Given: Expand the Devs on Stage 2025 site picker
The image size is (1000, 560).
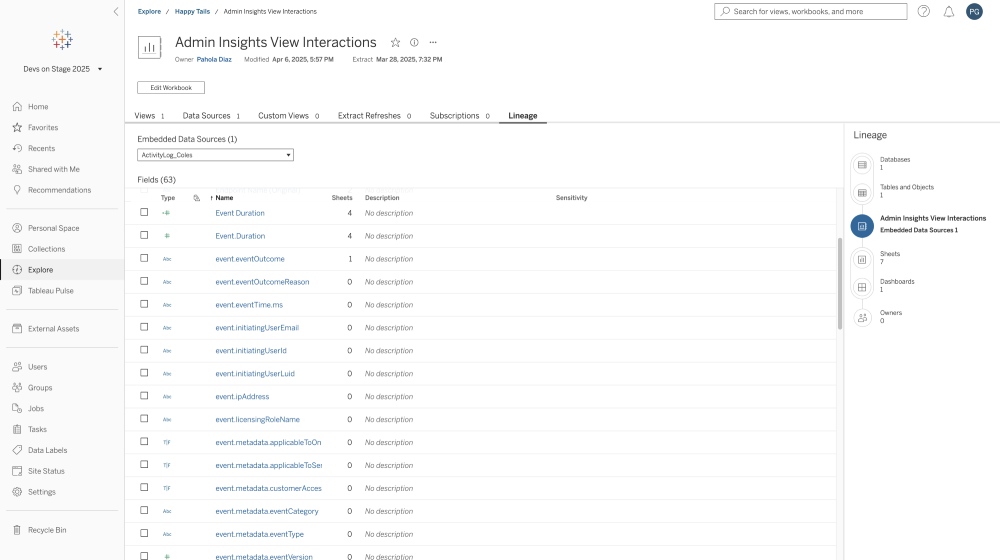Looking at the screenshot, I should coord(62,69).
